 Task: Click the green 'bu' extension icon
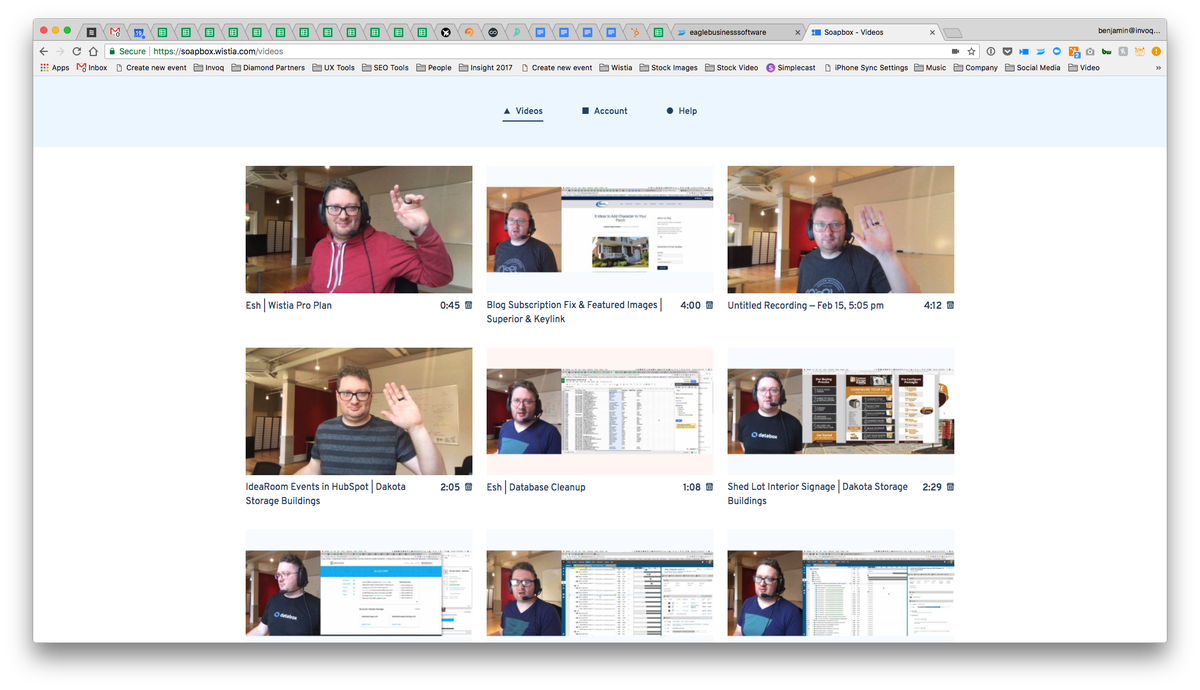tap(1106, 51)
